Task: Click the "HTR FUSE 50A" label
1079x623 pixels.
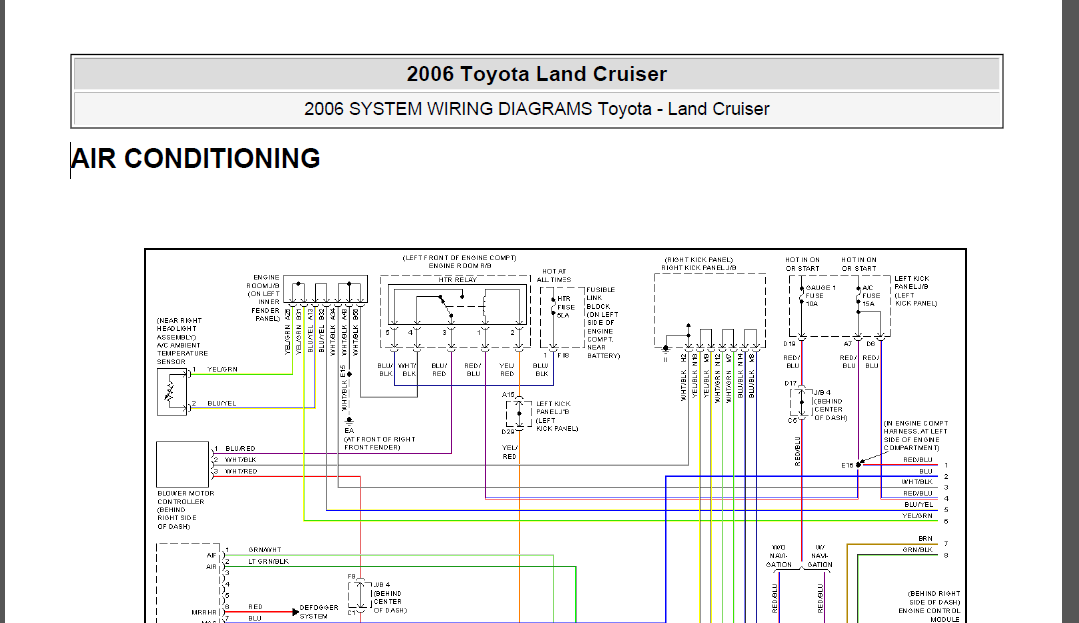Action: [x=566, y=307]
